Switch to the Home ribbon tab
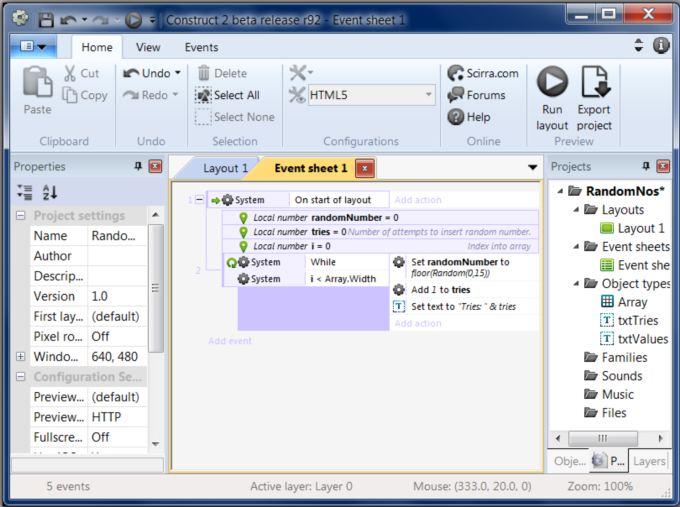 97,47
